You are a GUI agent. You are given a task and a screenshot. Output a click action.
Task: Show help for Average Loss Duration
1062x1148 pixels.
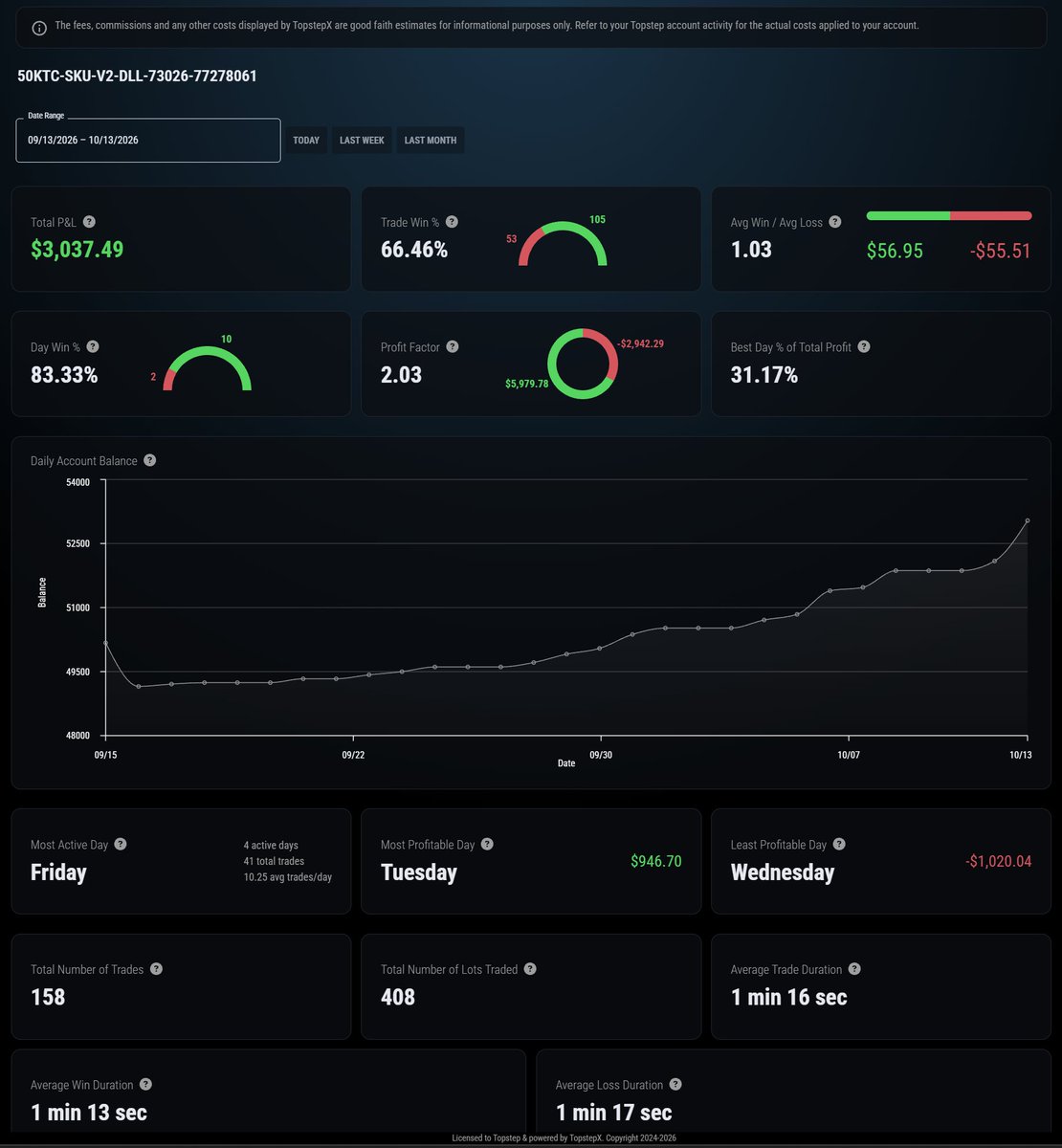[675, 1085]
